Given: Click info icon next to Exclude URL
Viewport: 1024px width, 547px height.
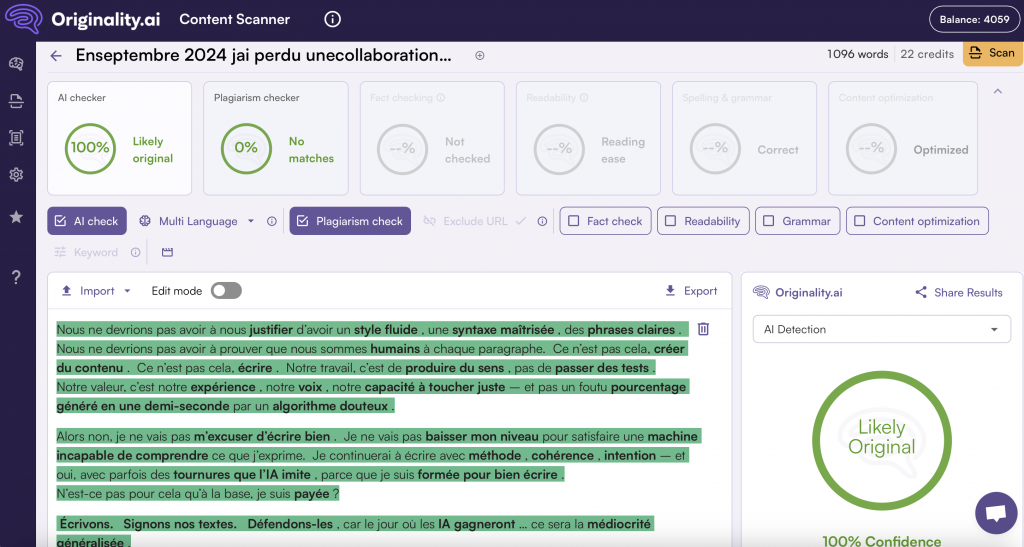Looking at the screenshot, I should point(542,221).
